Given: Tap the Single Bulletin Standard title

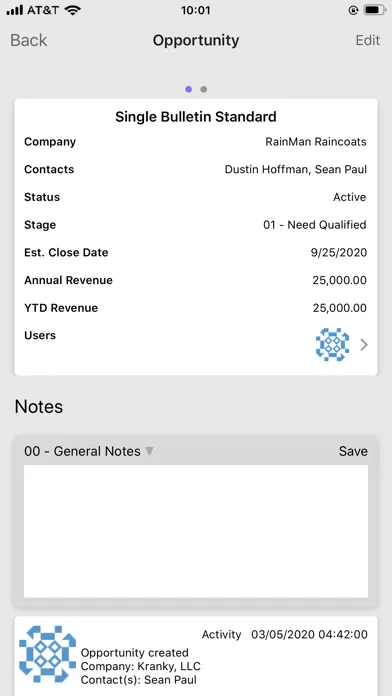Looking at the screenshot, I should coord(196,117).
